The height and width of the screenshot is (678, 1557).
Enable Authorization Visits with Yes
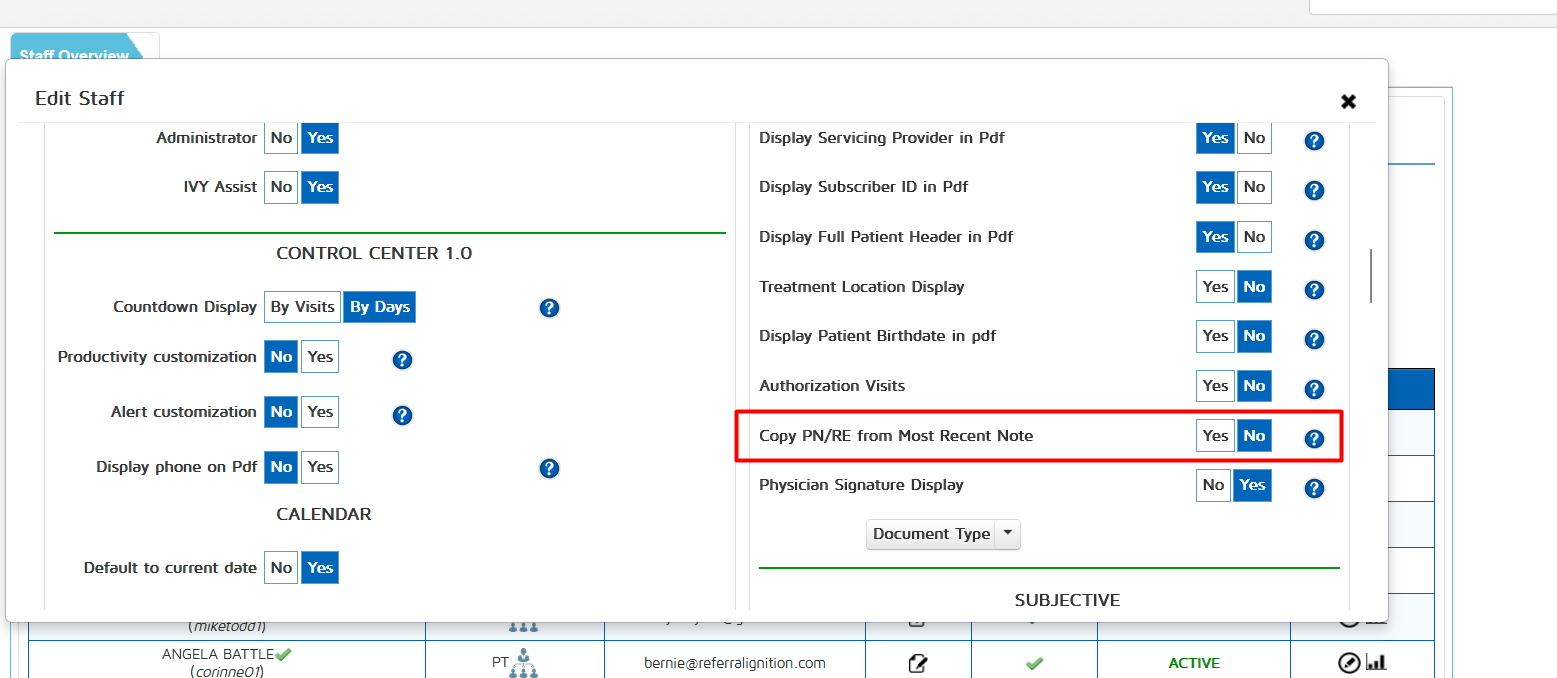(1215, 386)
